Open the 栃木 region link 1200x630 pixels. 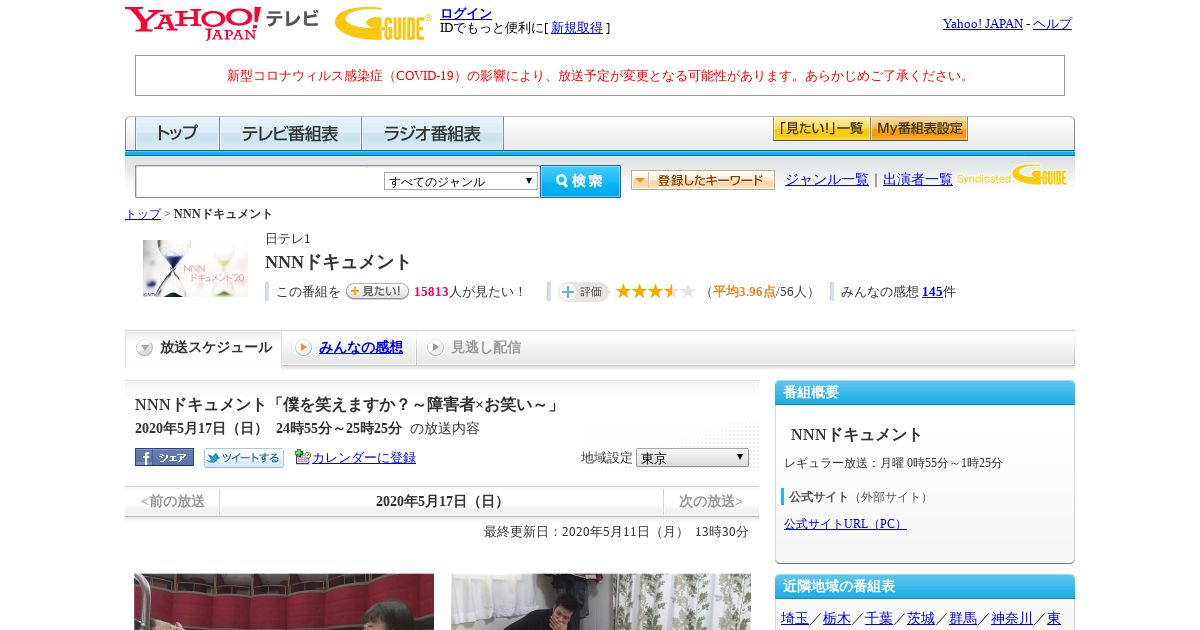point(837,619)
